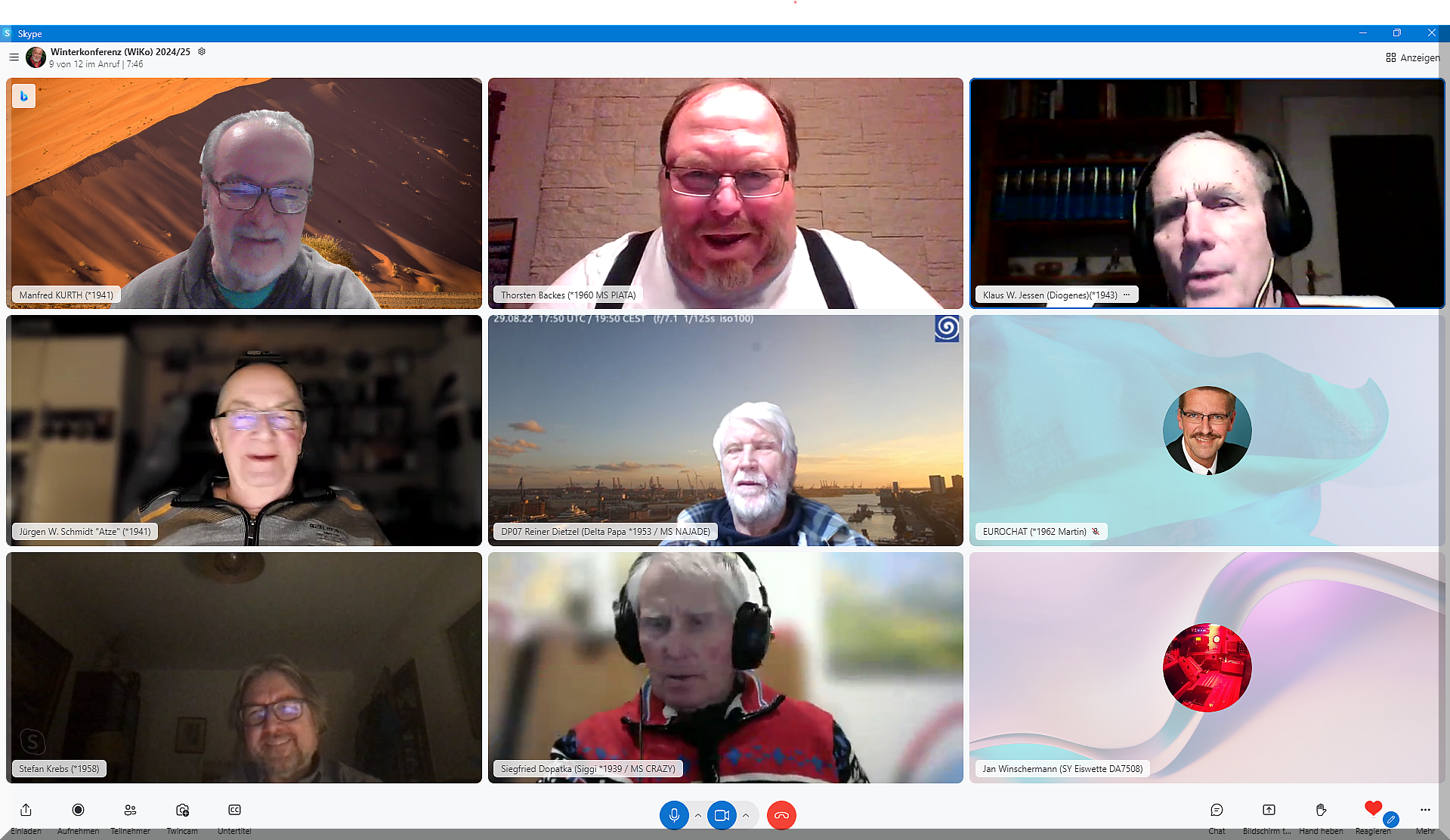Open the Twincam feature
Image resolution: width=1450 pixels, height=840 pixels.
pos(182,810)
